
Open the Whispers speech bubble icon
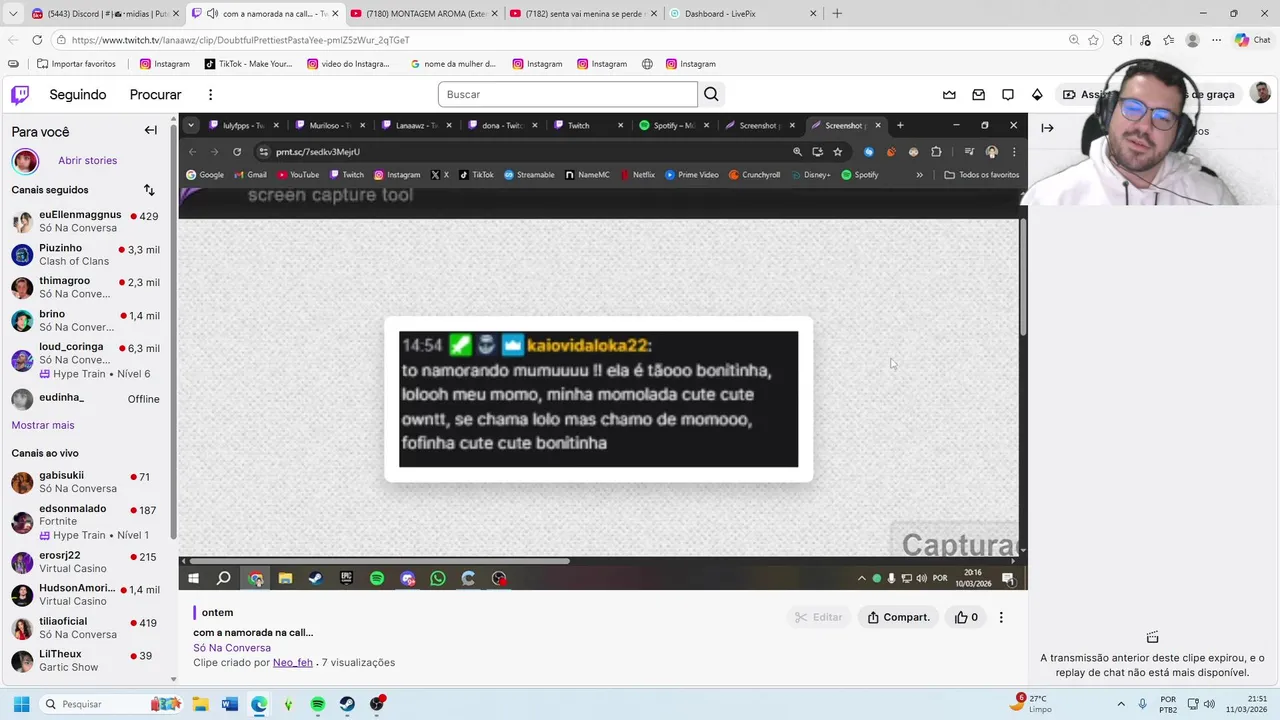[1008, 95]
